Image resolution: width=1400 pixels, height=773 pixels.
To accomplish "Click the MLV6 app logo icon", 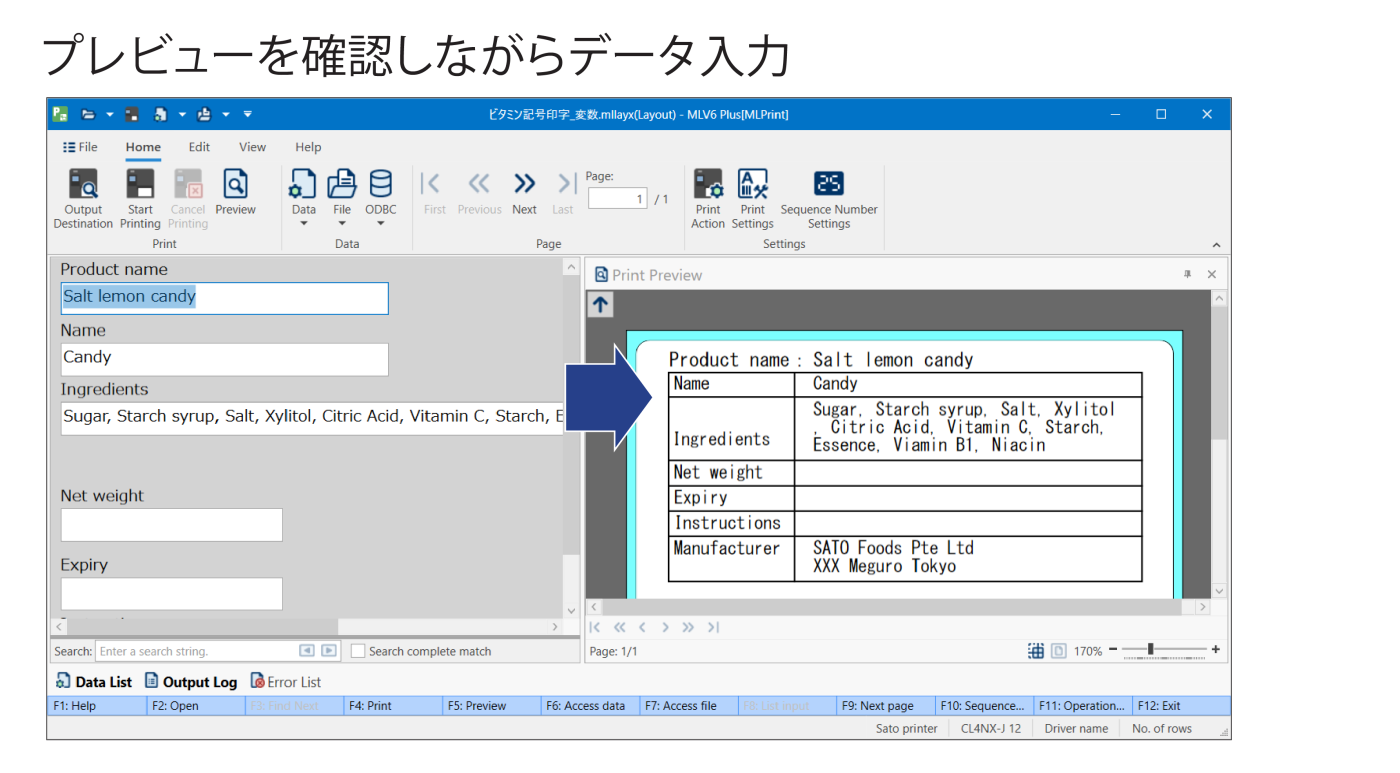I will click(x=60, y=114).
